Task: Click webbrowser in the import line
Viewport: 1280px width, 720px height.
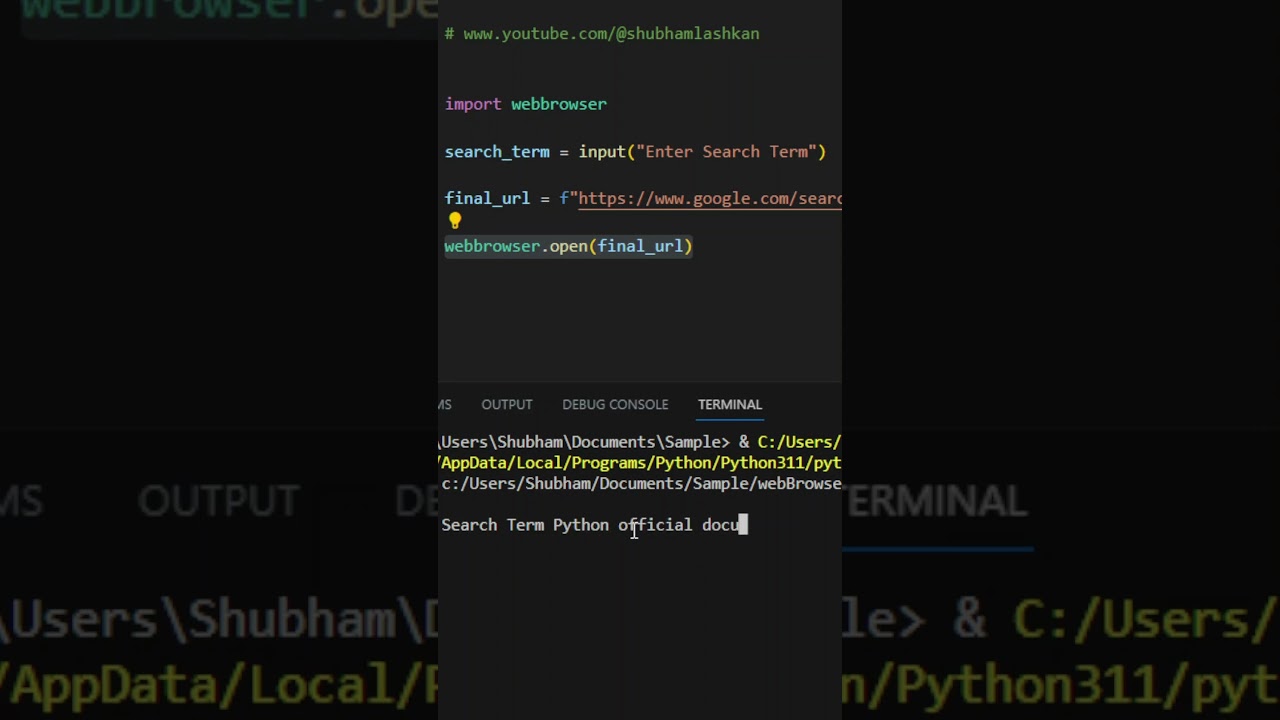Action: [558, 104]
